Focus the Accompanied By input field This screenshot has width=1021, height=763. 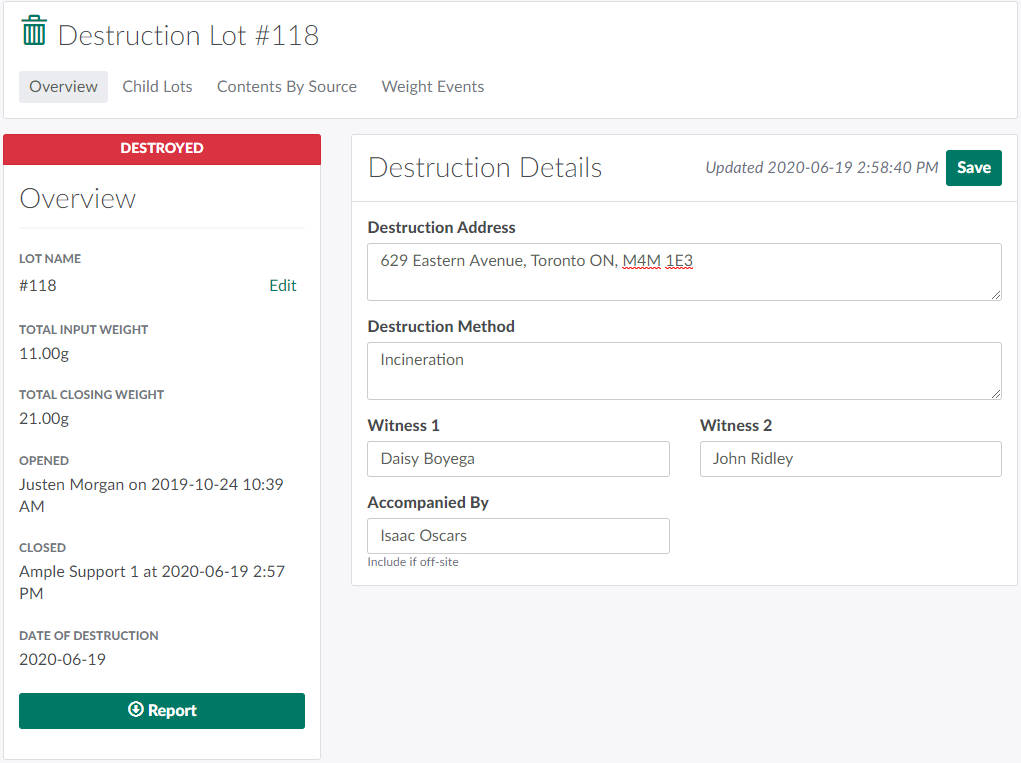click(518, 536)
